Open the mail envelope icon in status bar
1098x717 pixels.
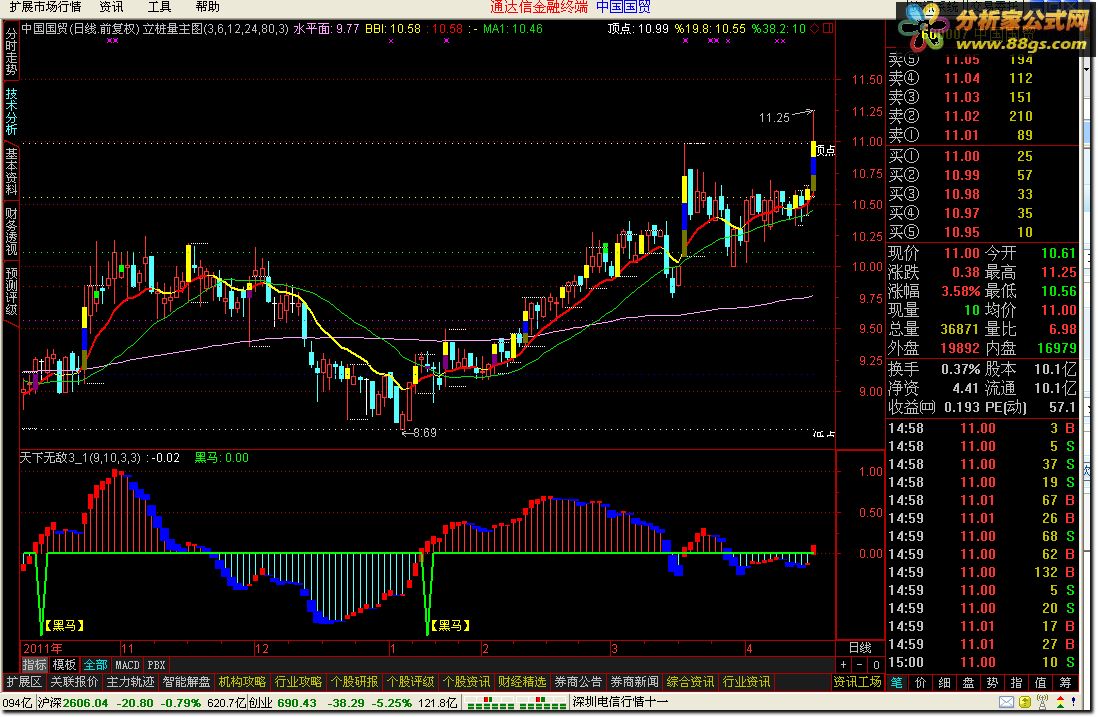pyautogui.click(x=1006, y=702)
